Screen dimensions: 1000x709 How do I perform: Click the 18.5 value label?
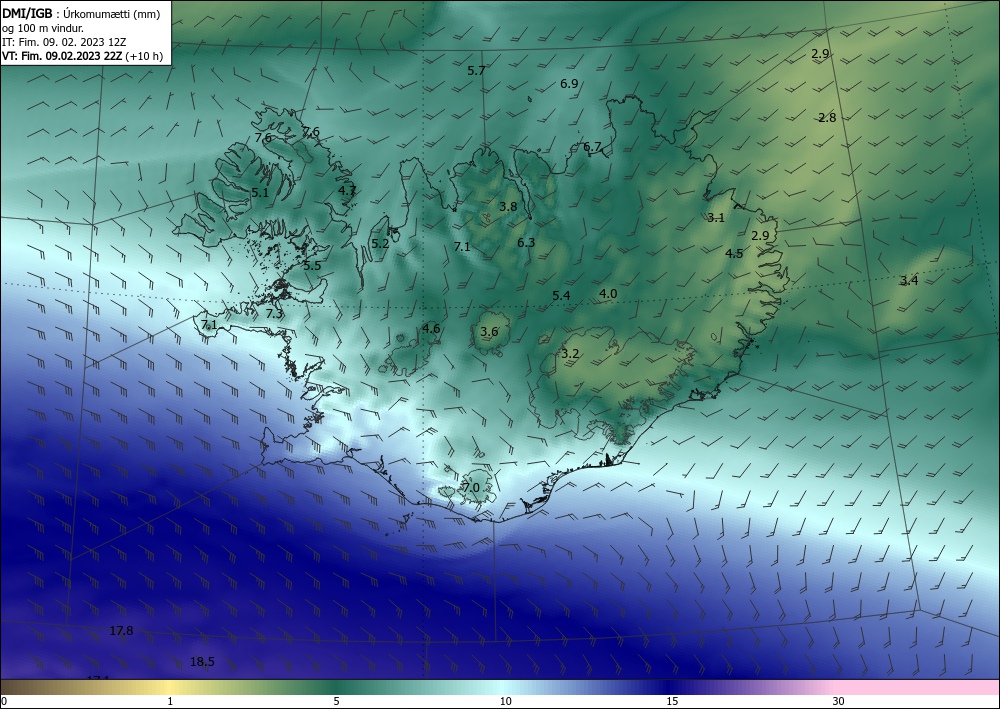[202, 662]
